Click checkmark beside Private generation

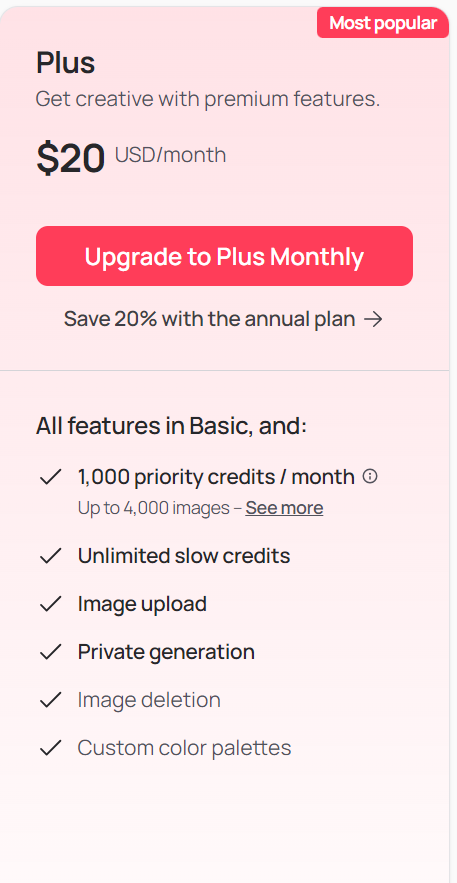coord(50,652)
